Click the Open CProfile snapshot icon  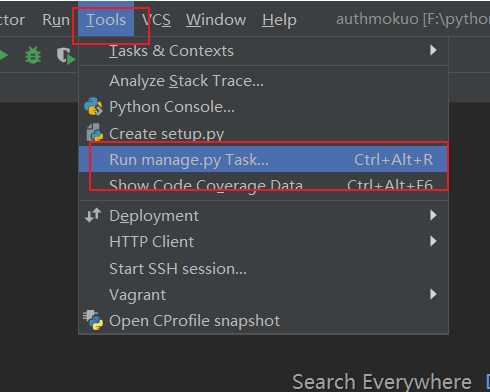point(93,320)
